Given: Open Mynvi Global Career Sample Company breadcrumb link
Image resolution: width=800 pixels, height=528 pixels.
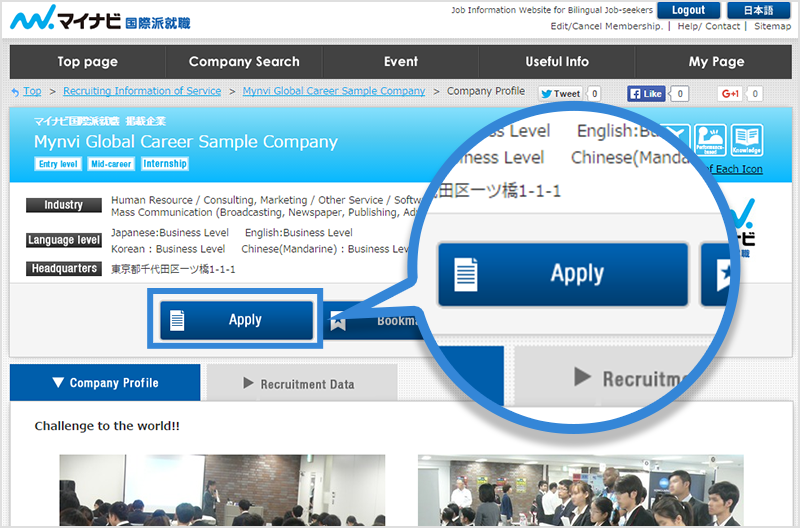Looking at the screenshot, I should [x=334, y=91].
